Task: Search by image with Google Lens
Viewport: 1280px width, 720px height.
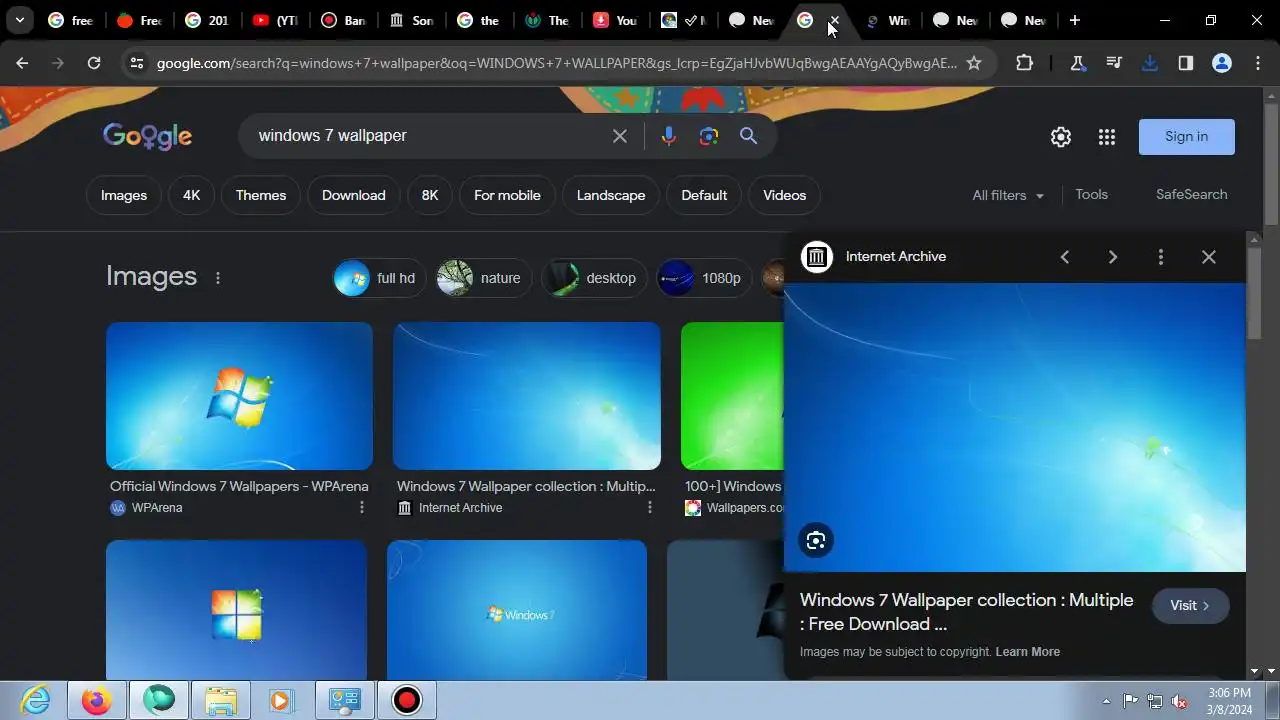Action: coord(709,136)
